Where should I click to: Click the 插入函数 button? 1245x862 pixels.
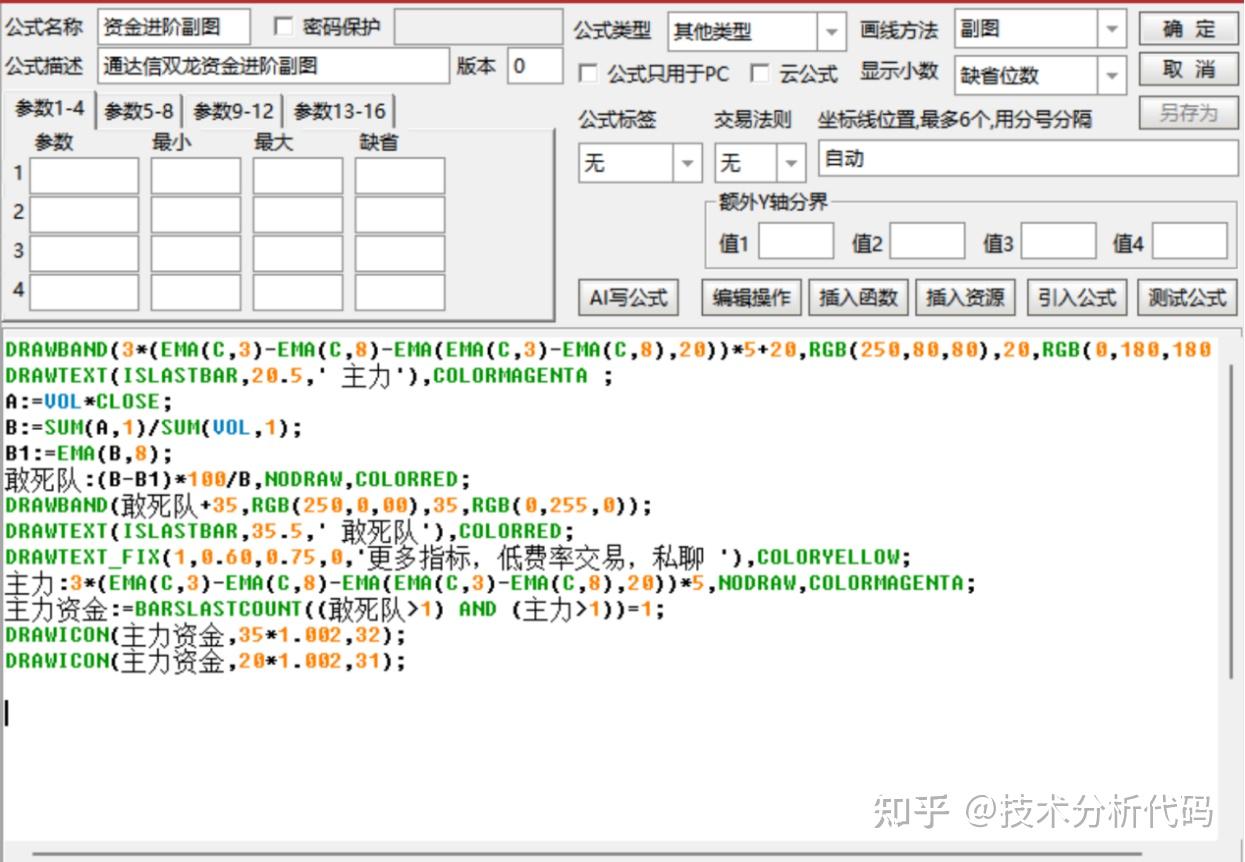[x=858, y=298]
